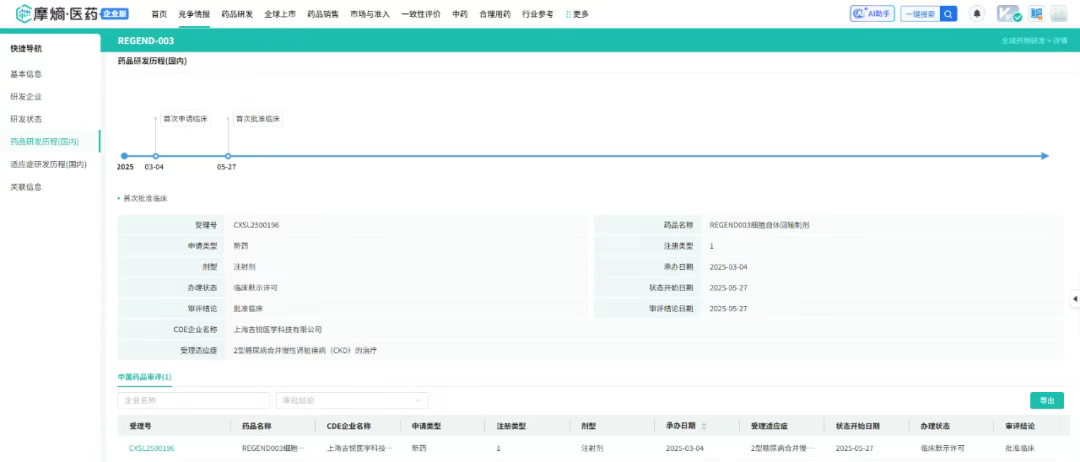
Task: Click the 导出 export button
Action: [1046, 400]
